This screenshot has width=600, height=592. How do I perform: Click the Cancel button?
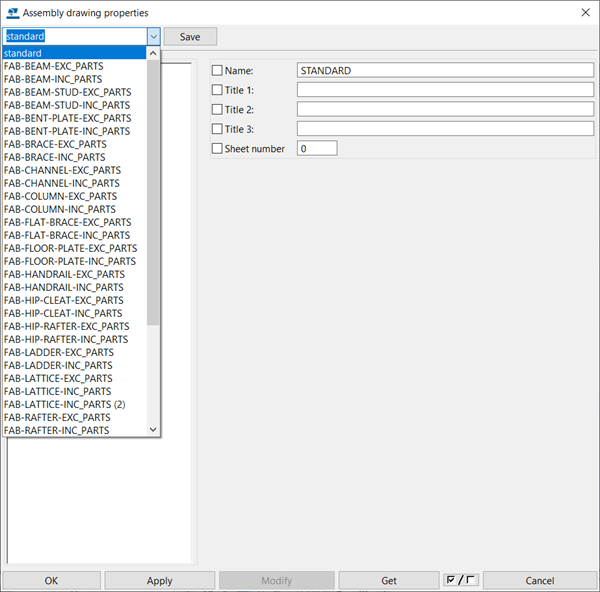click(x=539, y=580)
